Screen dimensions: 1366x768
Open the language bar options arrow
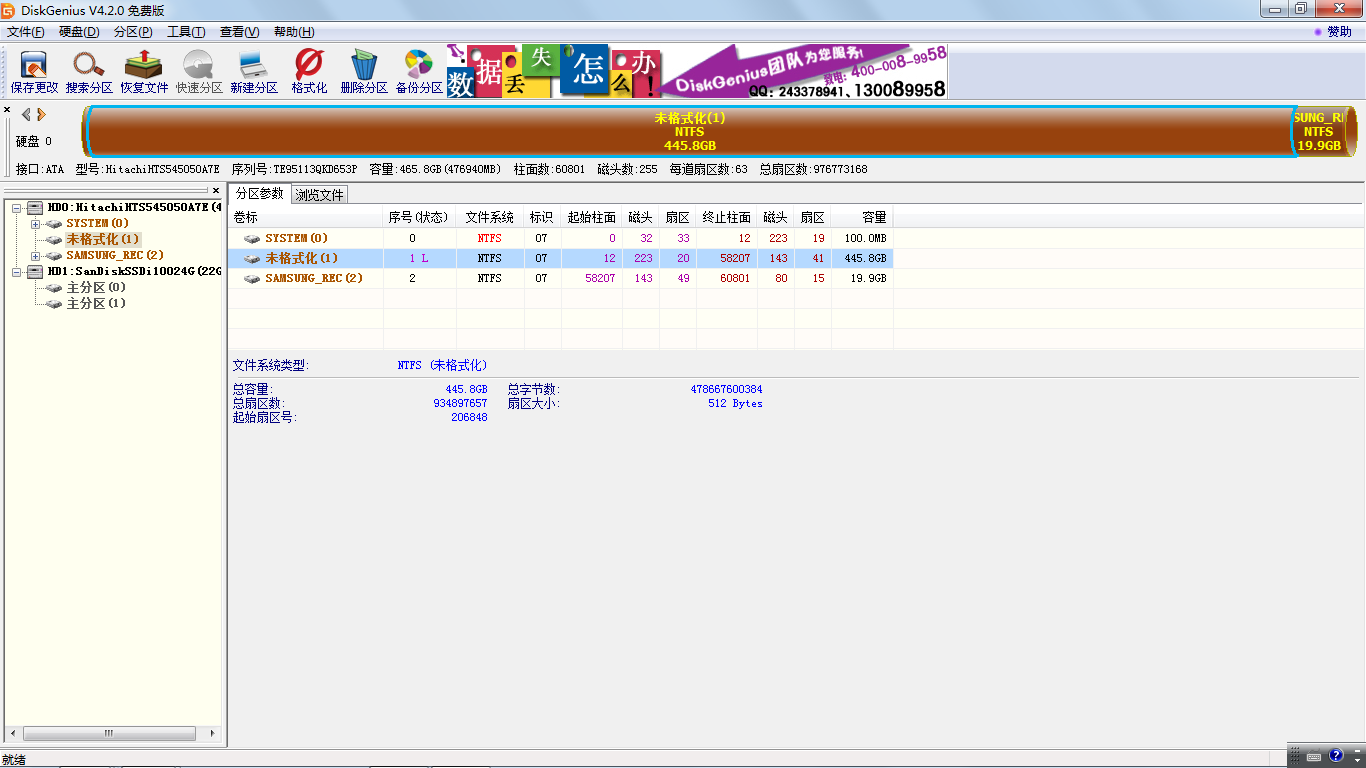(x=1355, y=762)
